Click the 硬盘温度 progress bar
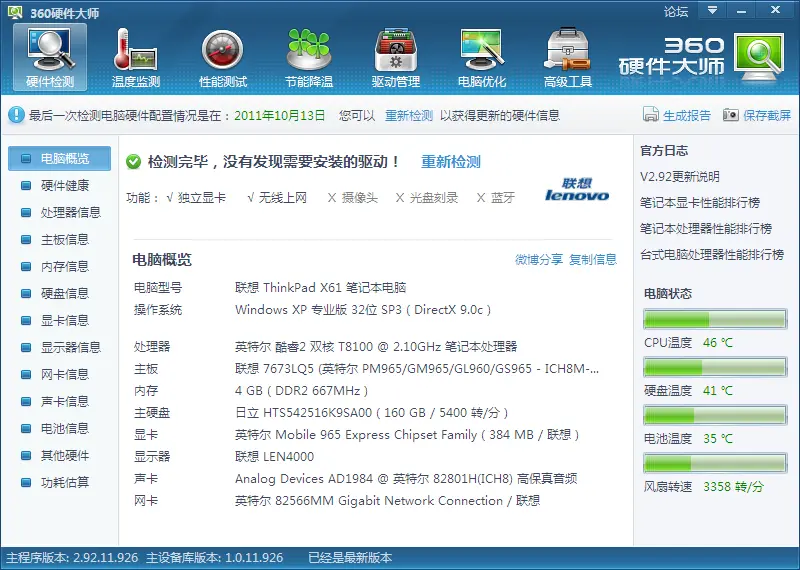 coord(715,367)
